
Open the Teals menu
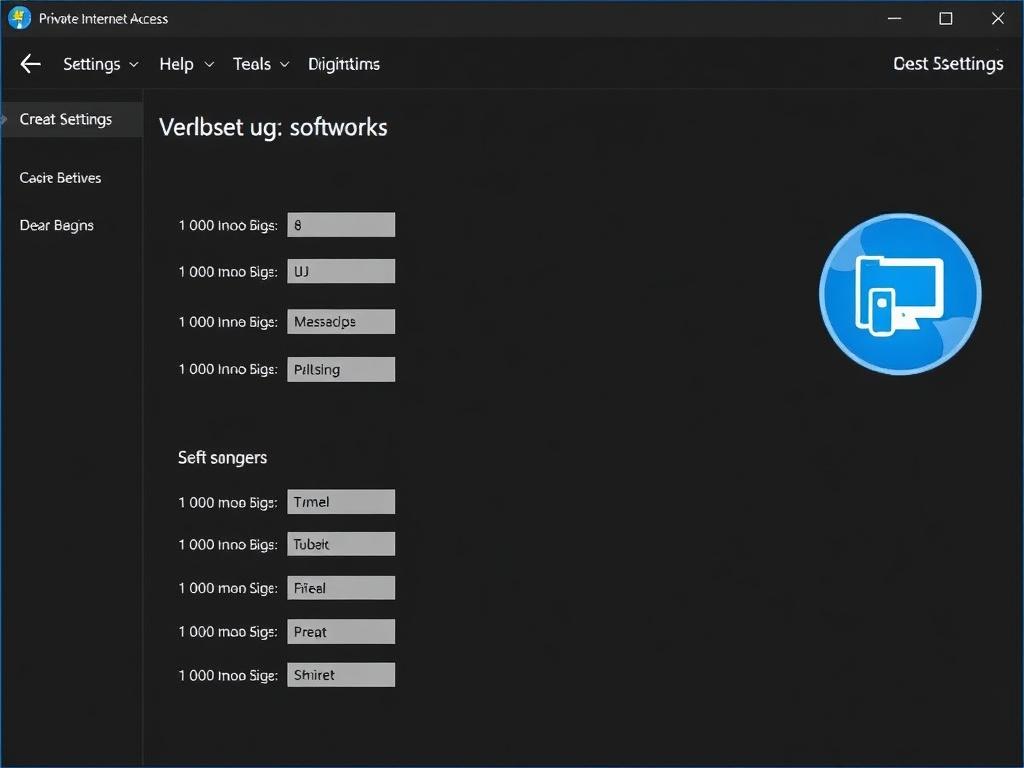pos(251,64)
